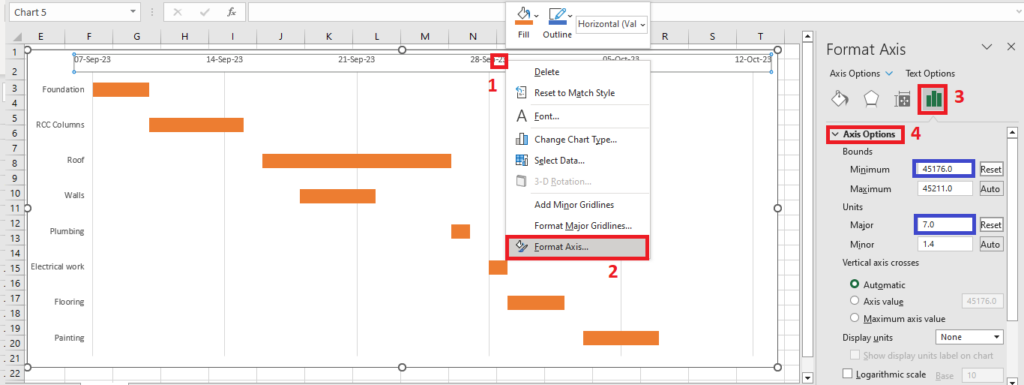Choose Select Data from context menu
1024x385 pixels.
(x=559, y=160)
